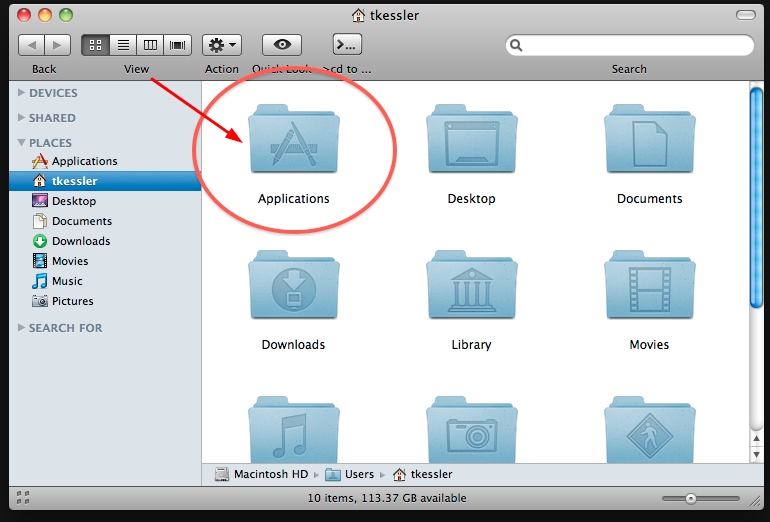The image size is (770, 522).
Task: Select Music in the sidebar
Action: (x=105, y=281)
